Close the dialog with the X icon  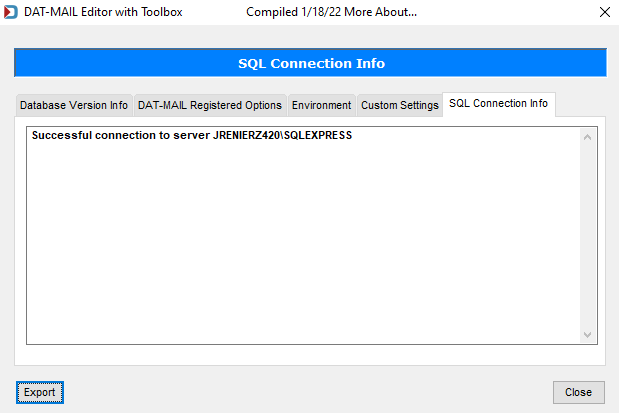click(x=604, y=12)
